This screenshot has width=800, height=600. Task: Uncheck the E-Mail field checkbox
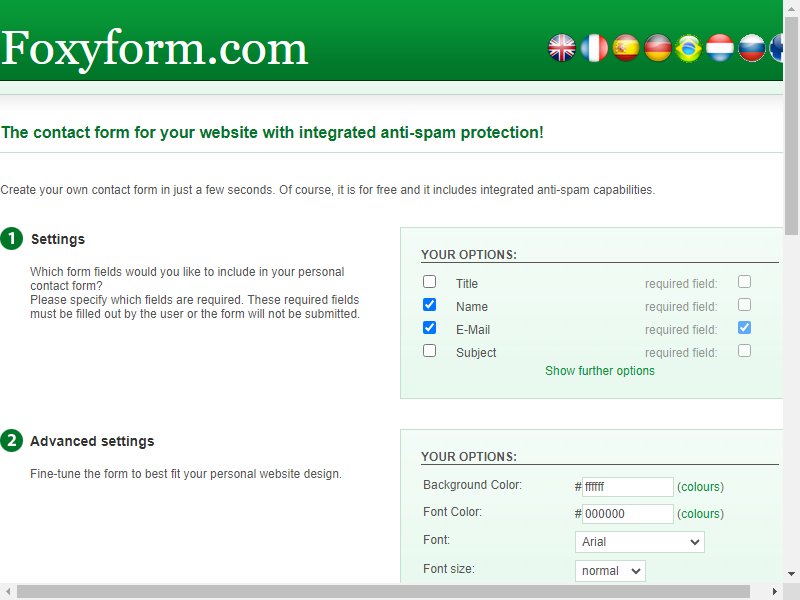[430, 328]
